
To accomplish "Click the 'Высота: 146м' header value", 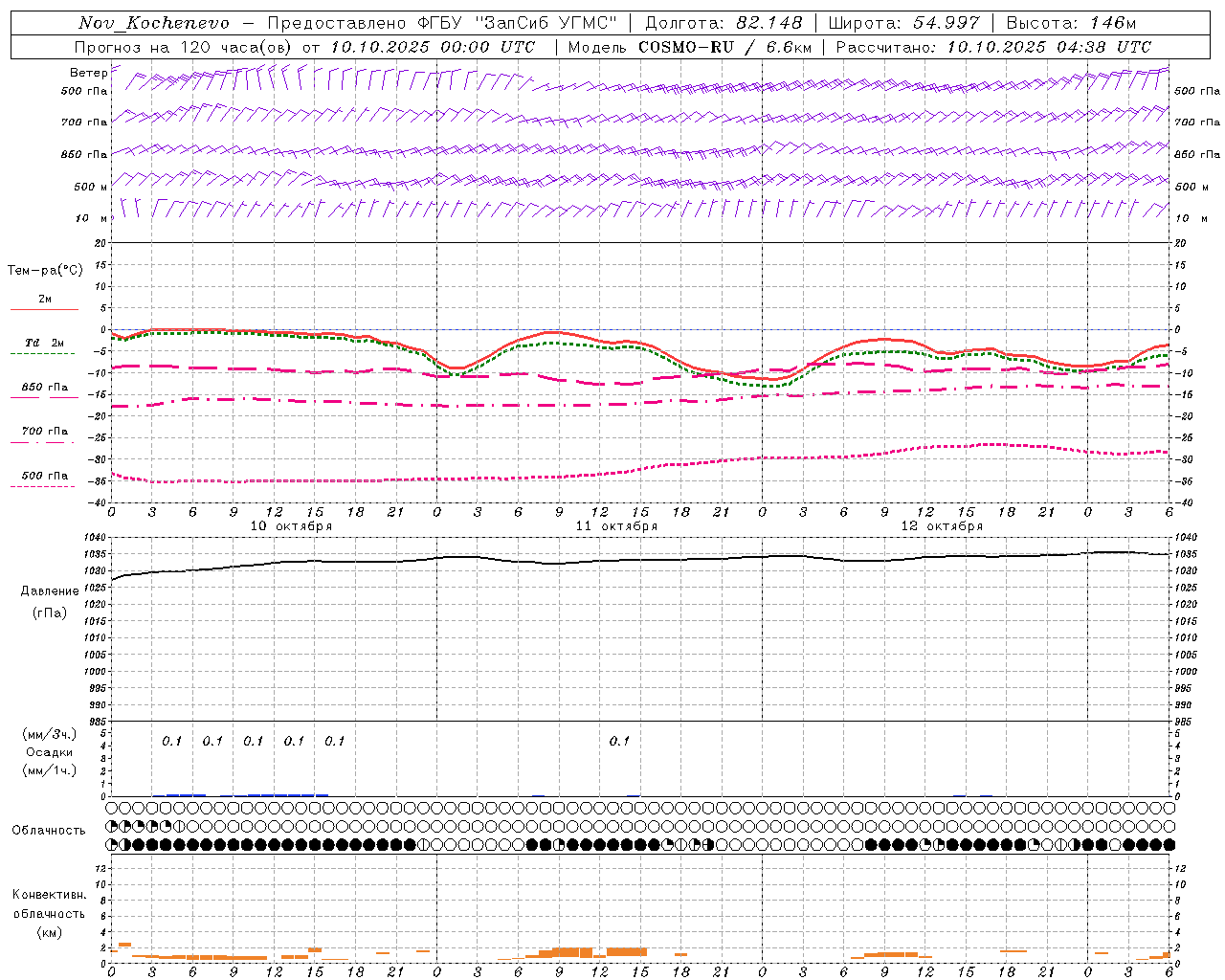I will [1071, 23].
